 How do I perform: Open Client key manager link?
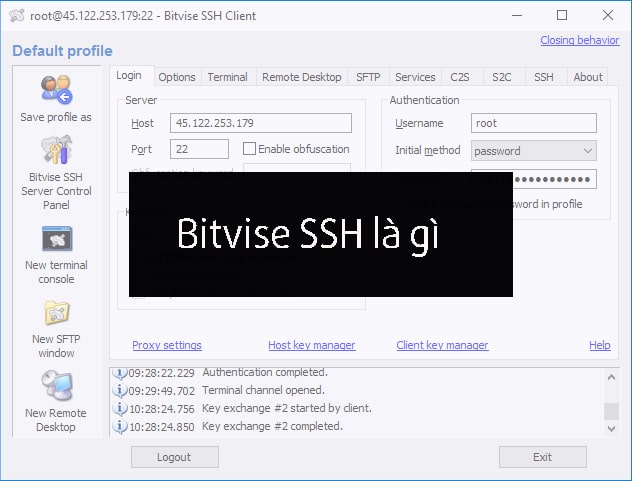point(442,345)
